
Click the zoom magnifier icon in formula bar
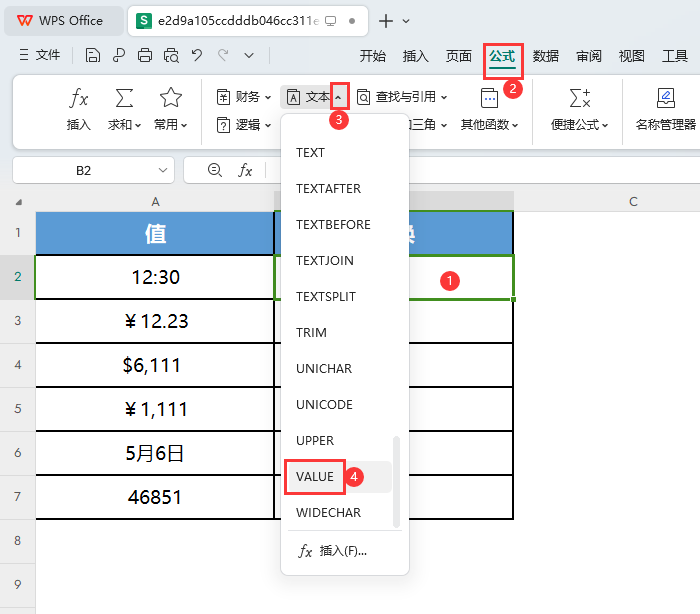[215, 170]
